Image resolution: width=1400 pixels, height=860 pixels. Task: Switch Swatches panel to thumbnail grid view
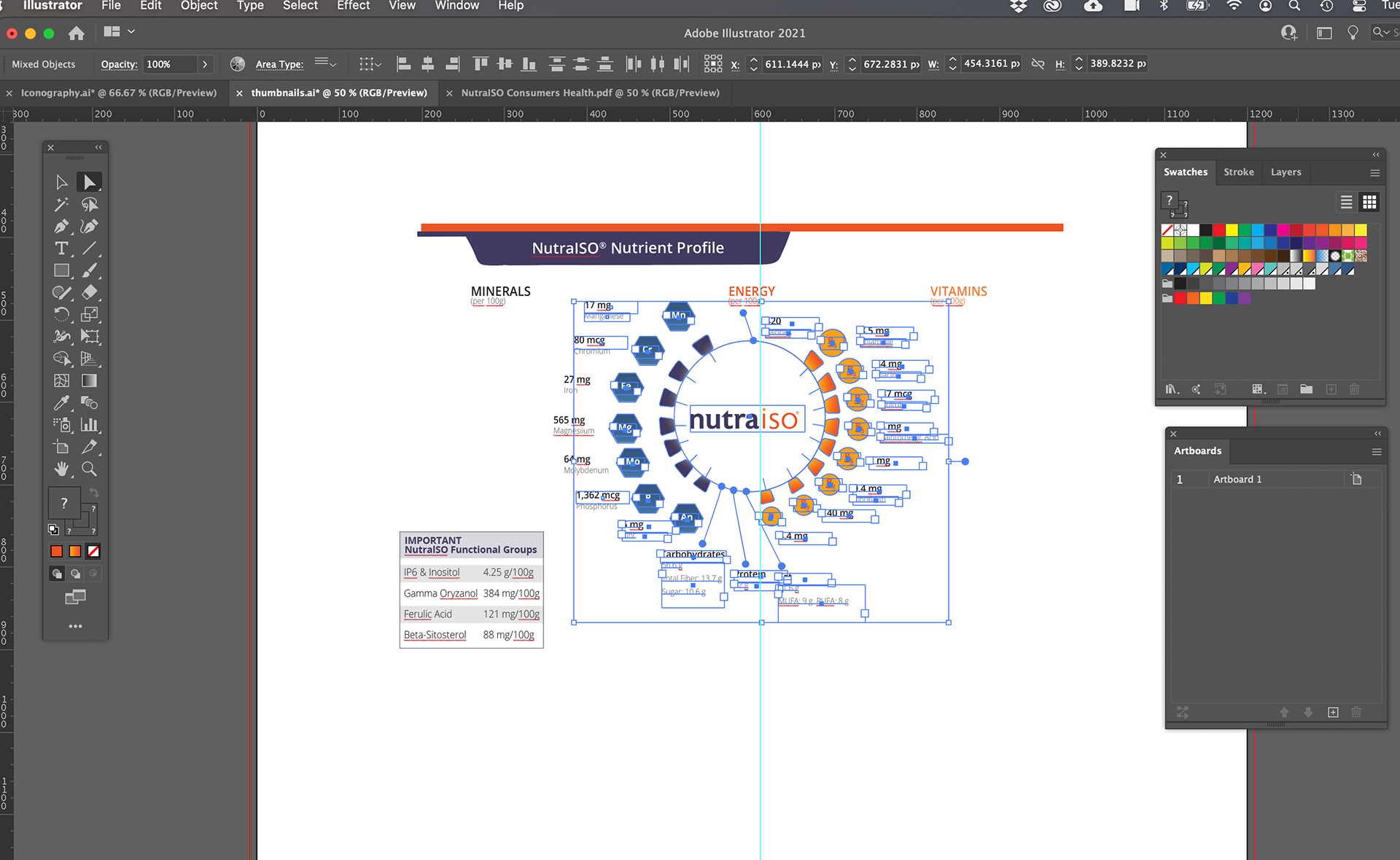(x=1369, y=202)
